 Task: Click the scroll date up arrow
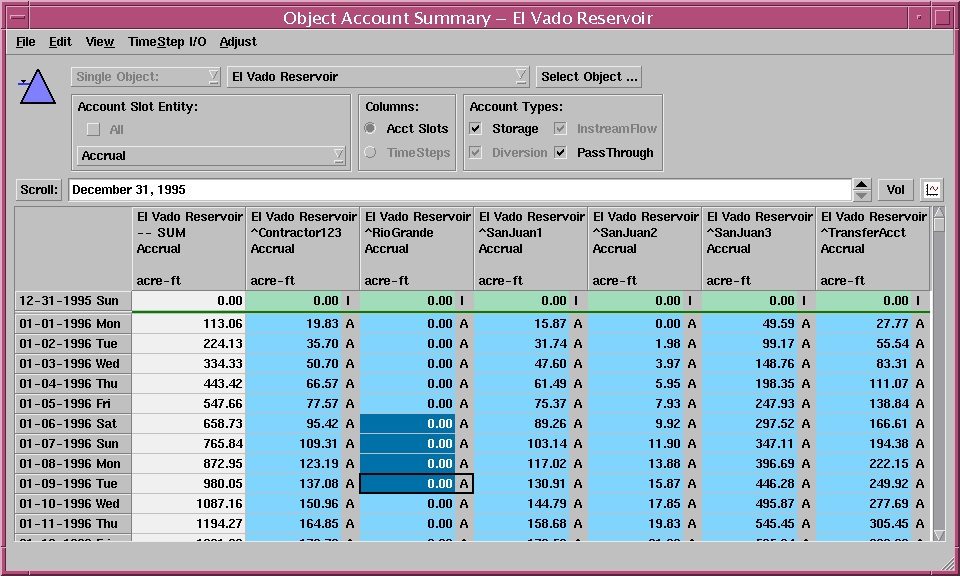861,184
